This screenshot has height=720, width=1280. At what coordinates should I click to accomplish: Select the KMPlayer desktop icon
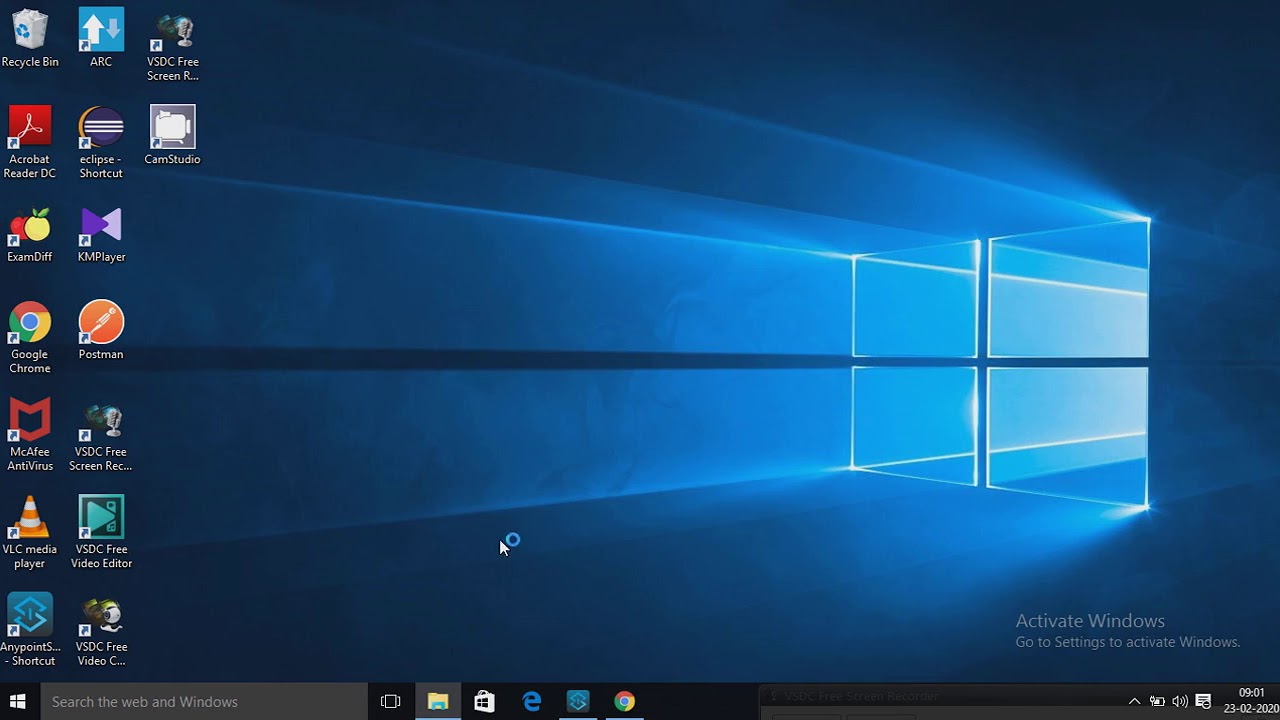(101, 235)
